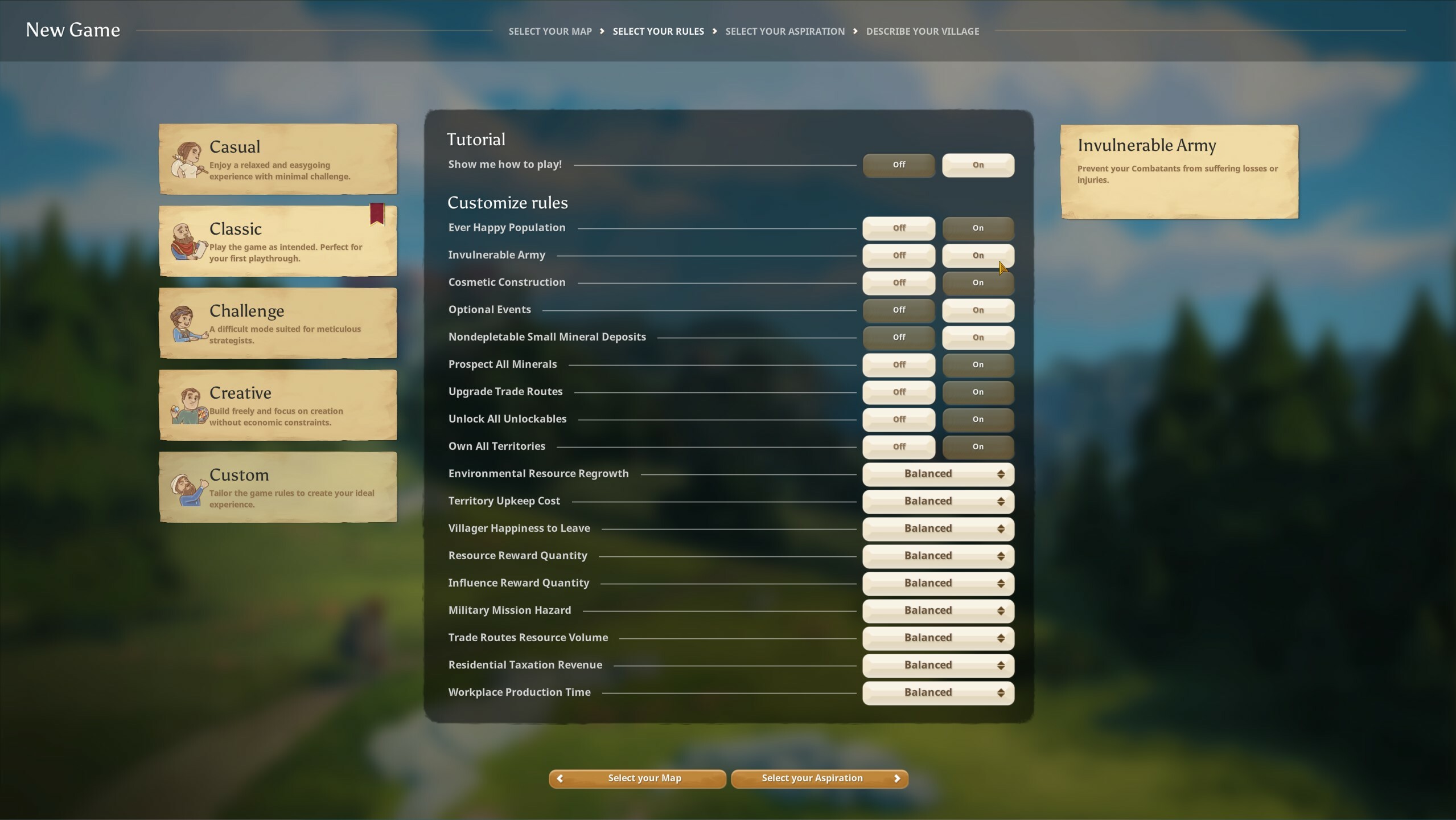The height and width of the screenshot is (820, 1456).
Task: Click the Nondepletable Small Mineral Deposits label
Action: tap(547, 337)
